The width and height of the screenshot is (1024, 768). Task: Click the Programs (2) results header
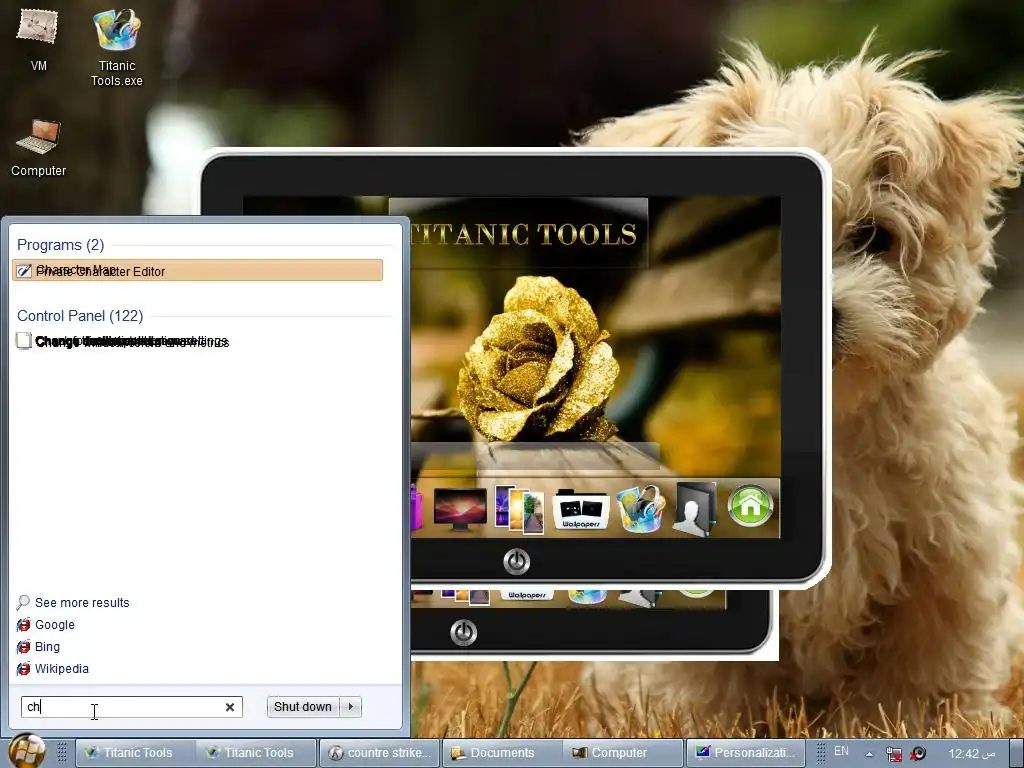pos(60,245)
